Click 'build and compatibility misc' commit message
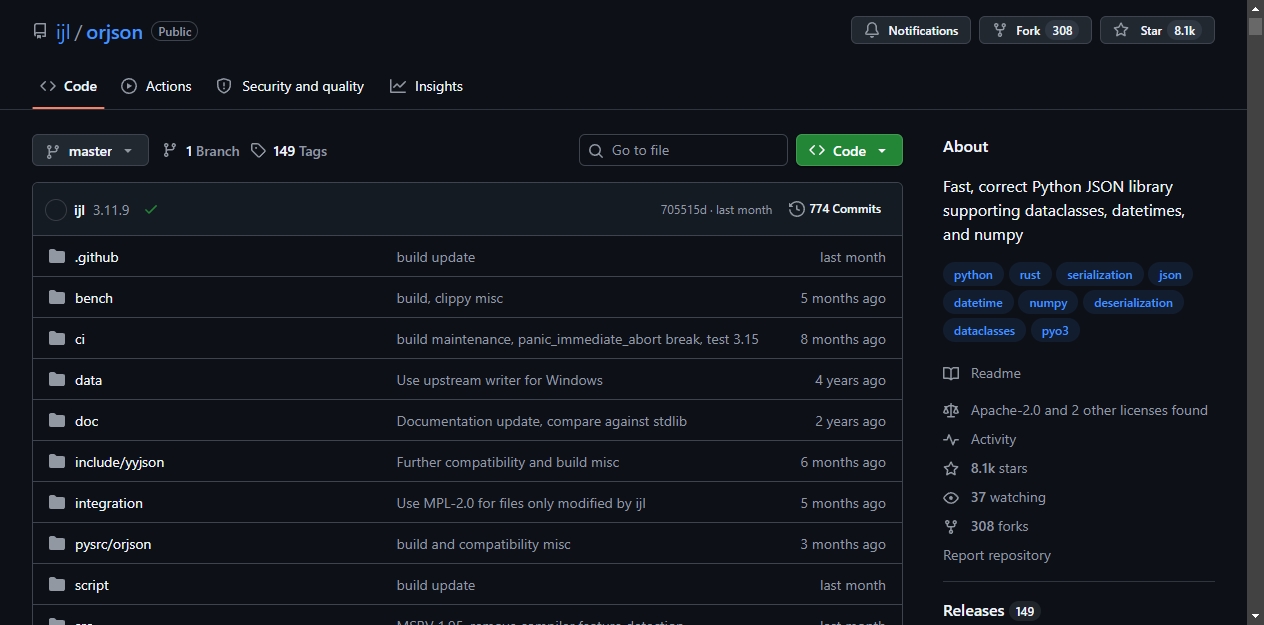This screenshot has width=1264, height=625. (484, 544)
